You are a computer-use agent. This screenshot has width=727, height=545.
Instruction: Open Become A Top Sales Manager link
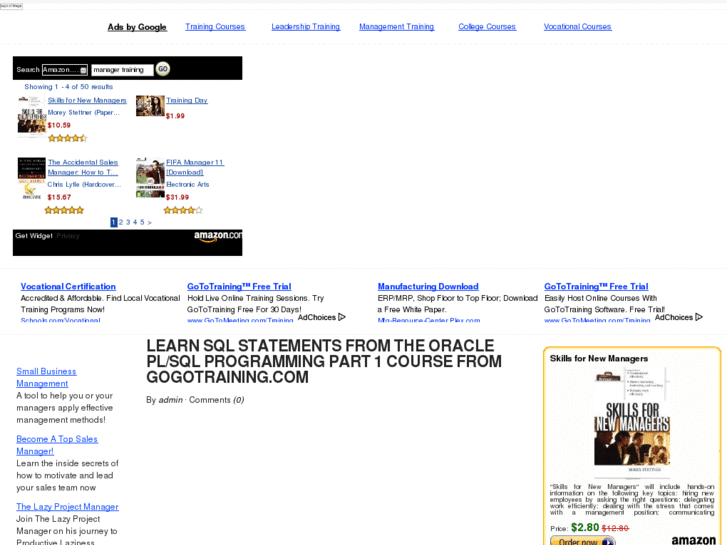57,445
